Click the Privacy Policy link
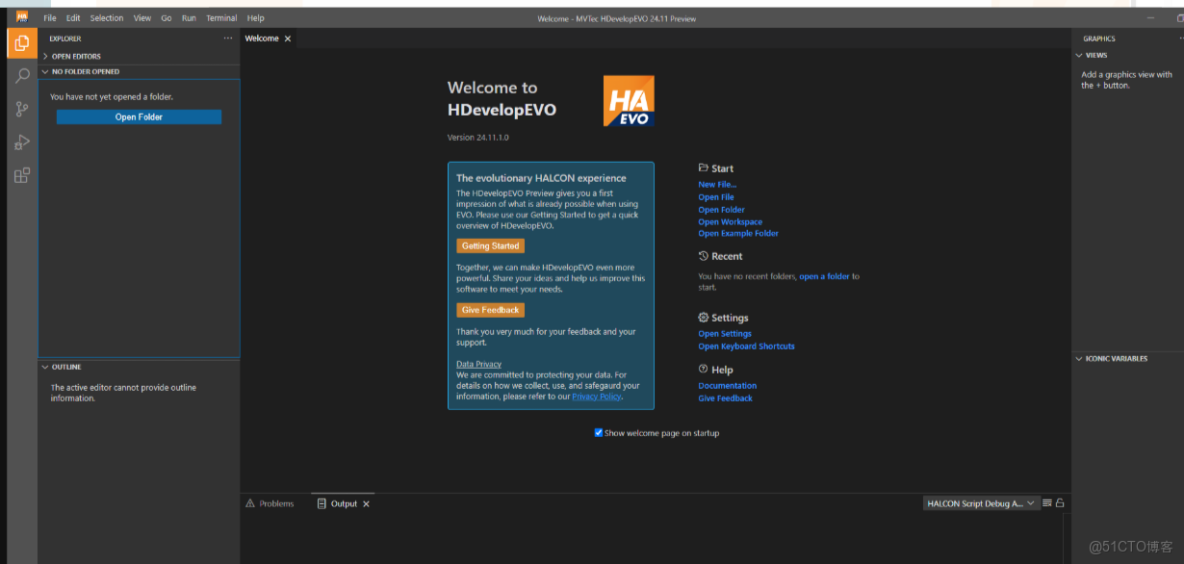This screenshot has width=1184, height=564. pyautogui.click(x=597, y=396)
